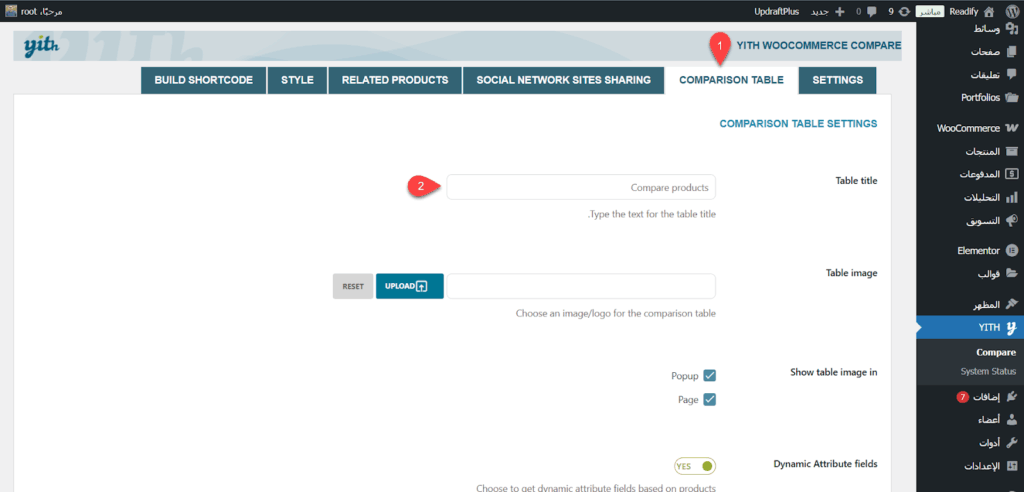Image resolution: width=1024 pixels, height=492 pixels.
Task: Click the UPLOAD button
Action: click(x=409, y=286)
